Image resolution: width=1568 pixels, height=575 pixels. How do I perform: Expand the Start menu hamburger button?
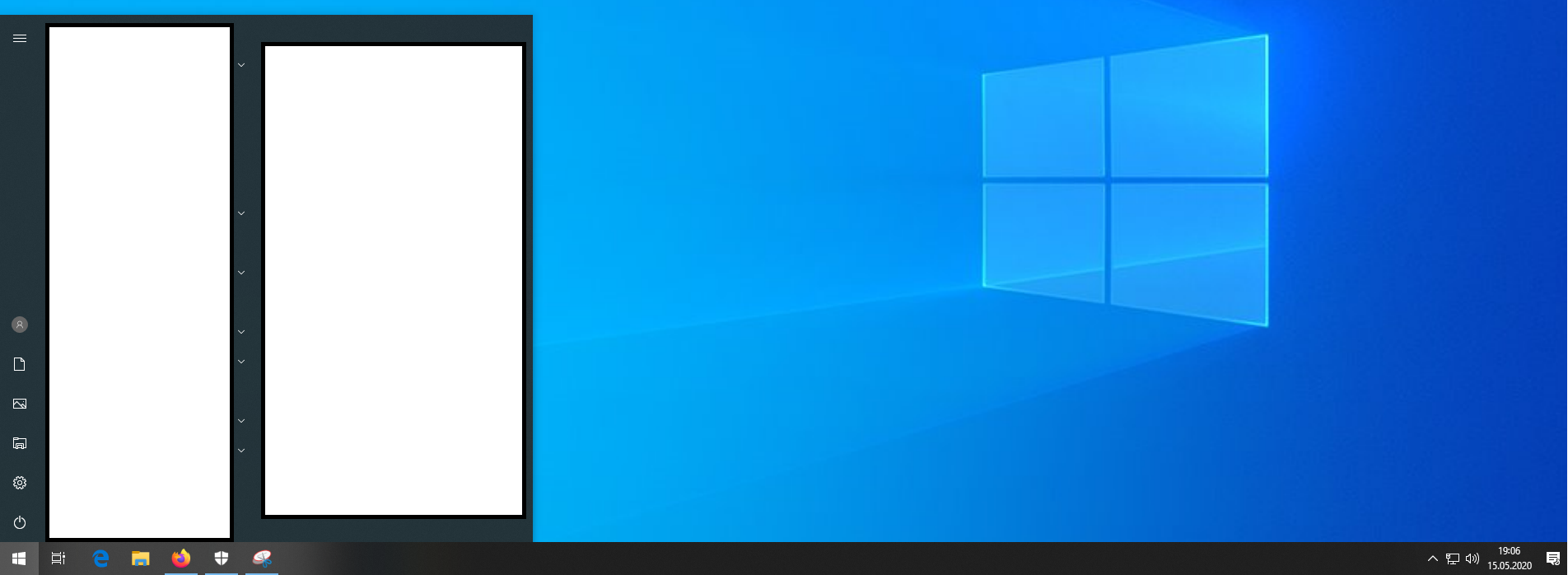point(20,39)
